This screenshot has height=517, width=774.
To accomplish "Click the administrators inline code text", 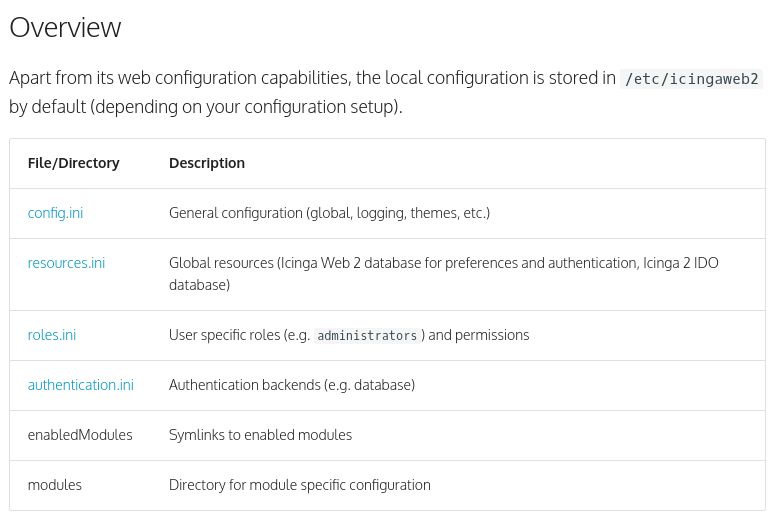I will click(x=367, y=336).
